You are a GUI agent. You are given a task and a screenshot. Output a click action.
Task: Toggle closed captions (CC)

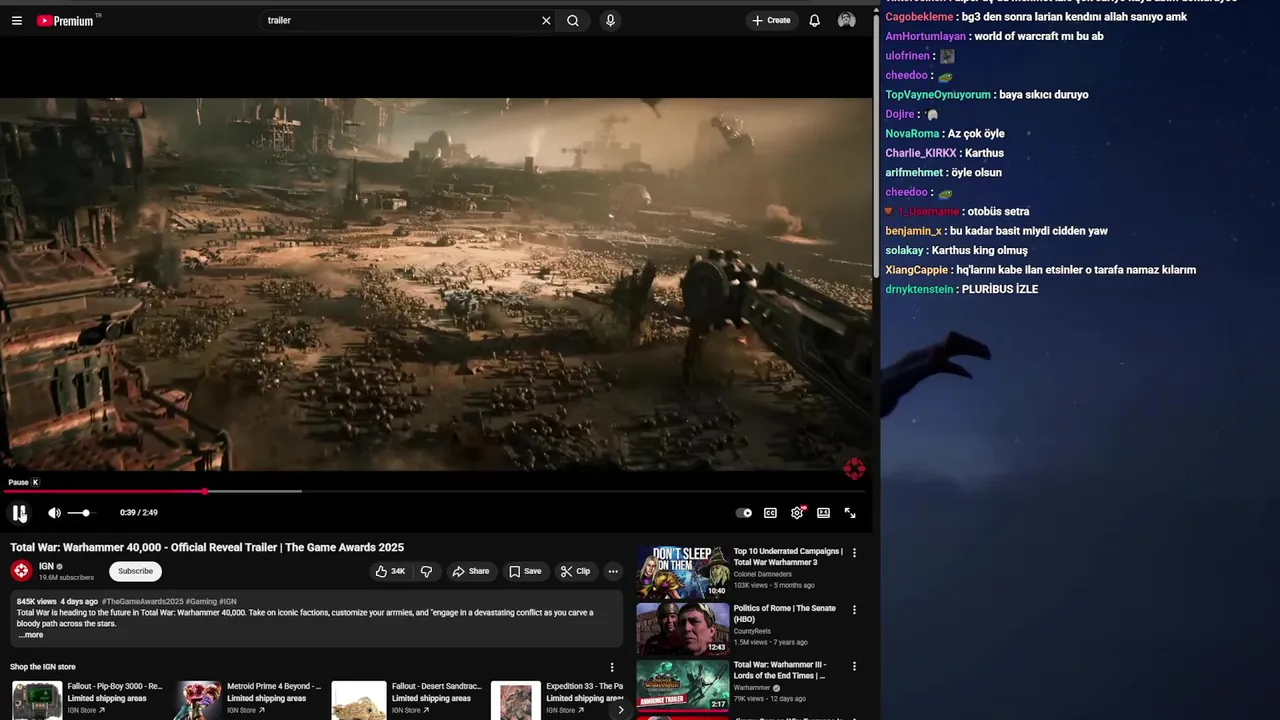pos(770,513)
